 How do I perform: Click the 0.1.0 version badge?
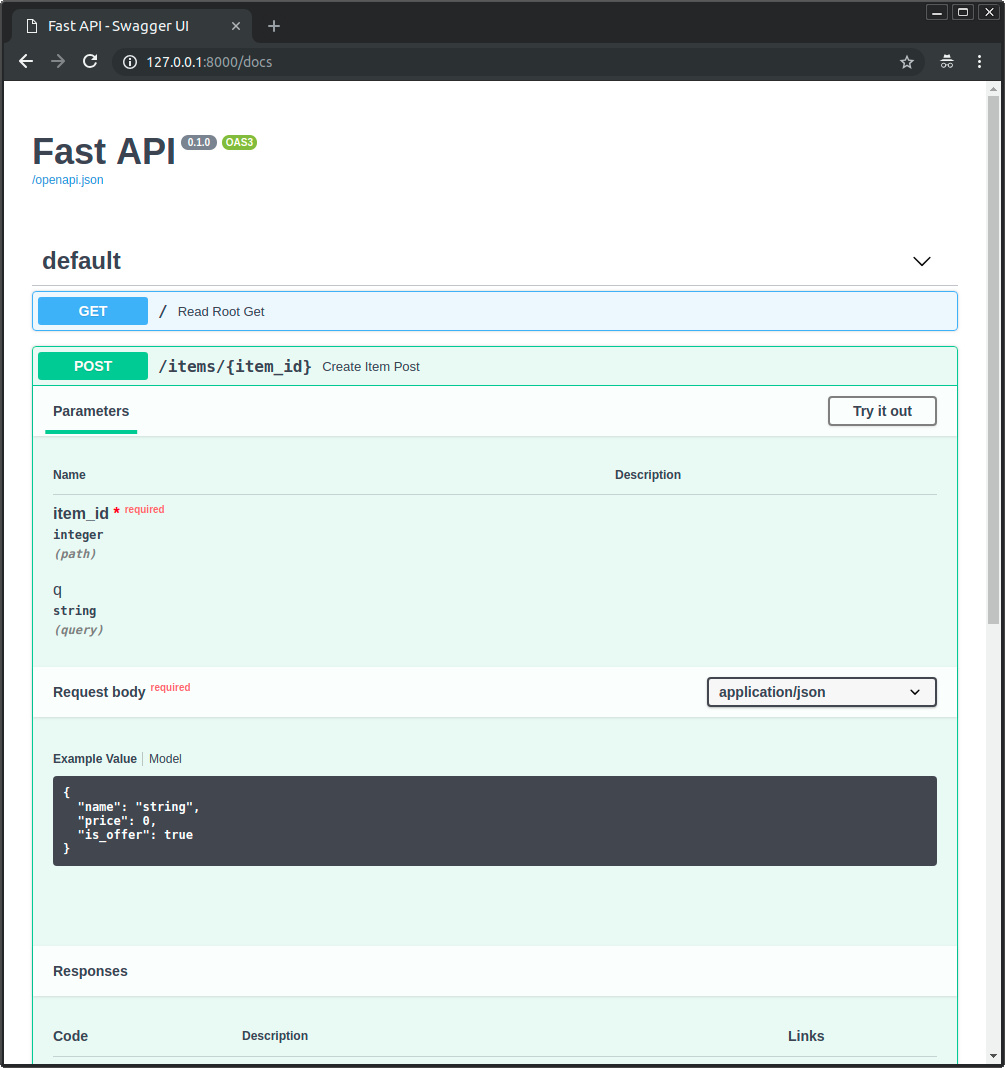coord(198,142)
